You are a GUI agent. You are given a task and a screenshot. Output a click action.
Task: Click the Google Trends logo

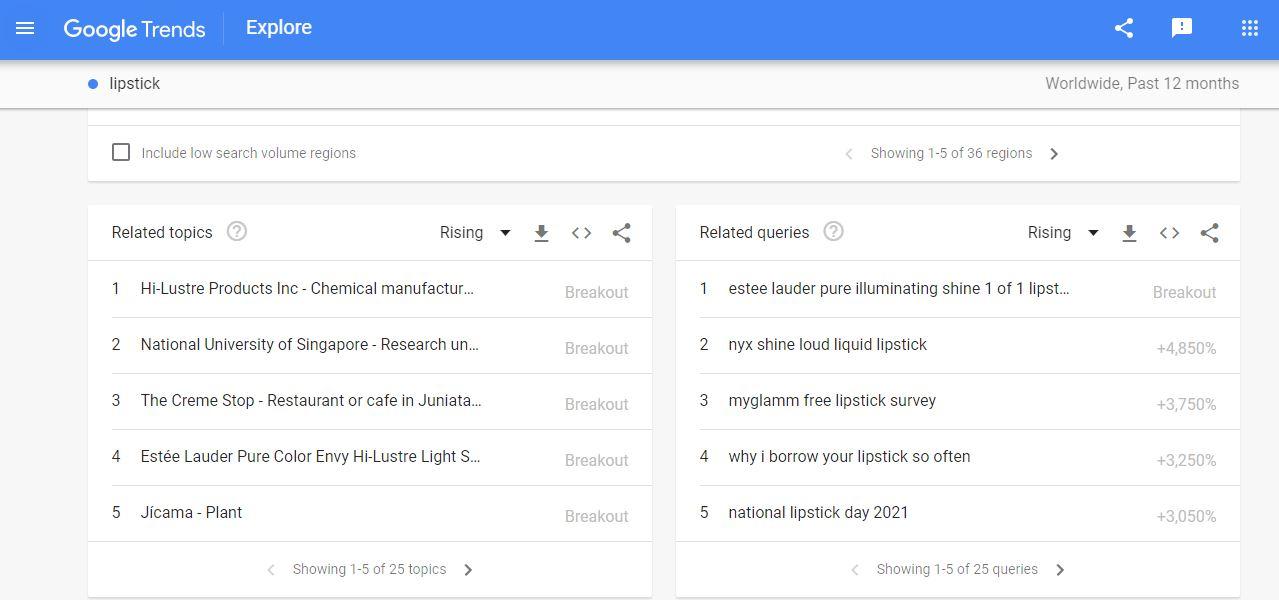[134, 29]
